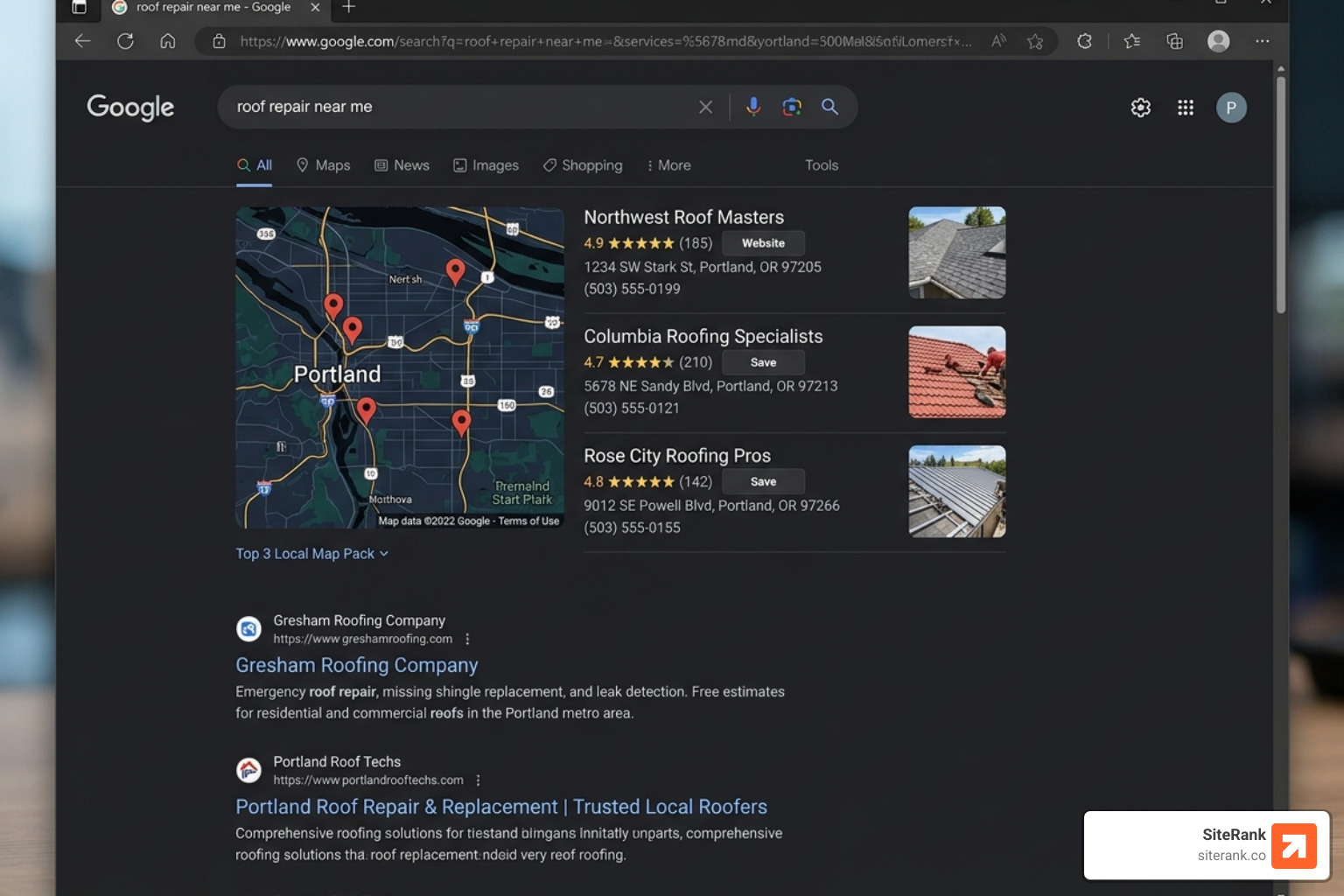1344x896 pixels.
Task: Switch to News tab
Action: pyautogui.click(x=402, y=165)
